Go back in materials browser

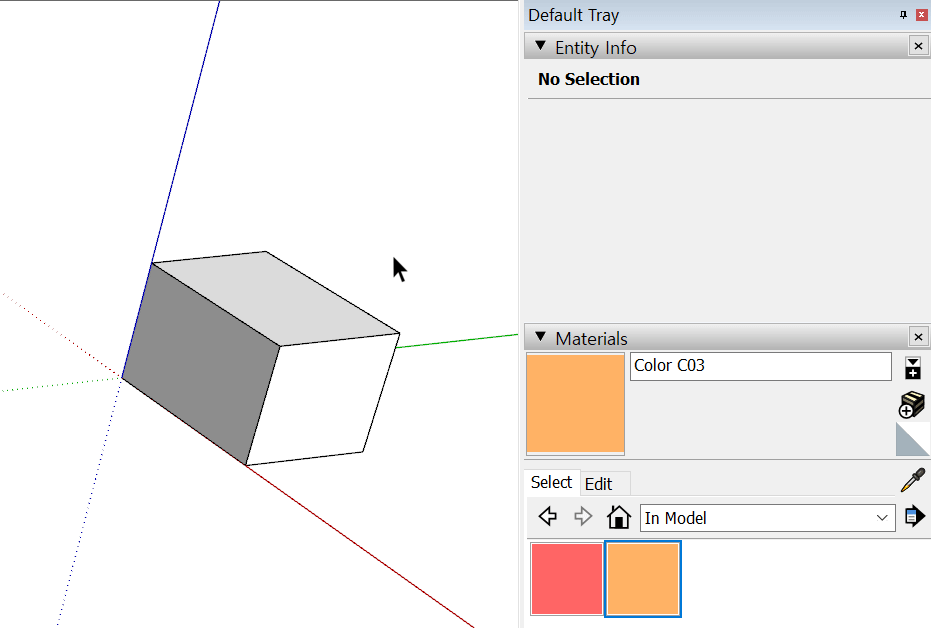click(x=547, y=516)
